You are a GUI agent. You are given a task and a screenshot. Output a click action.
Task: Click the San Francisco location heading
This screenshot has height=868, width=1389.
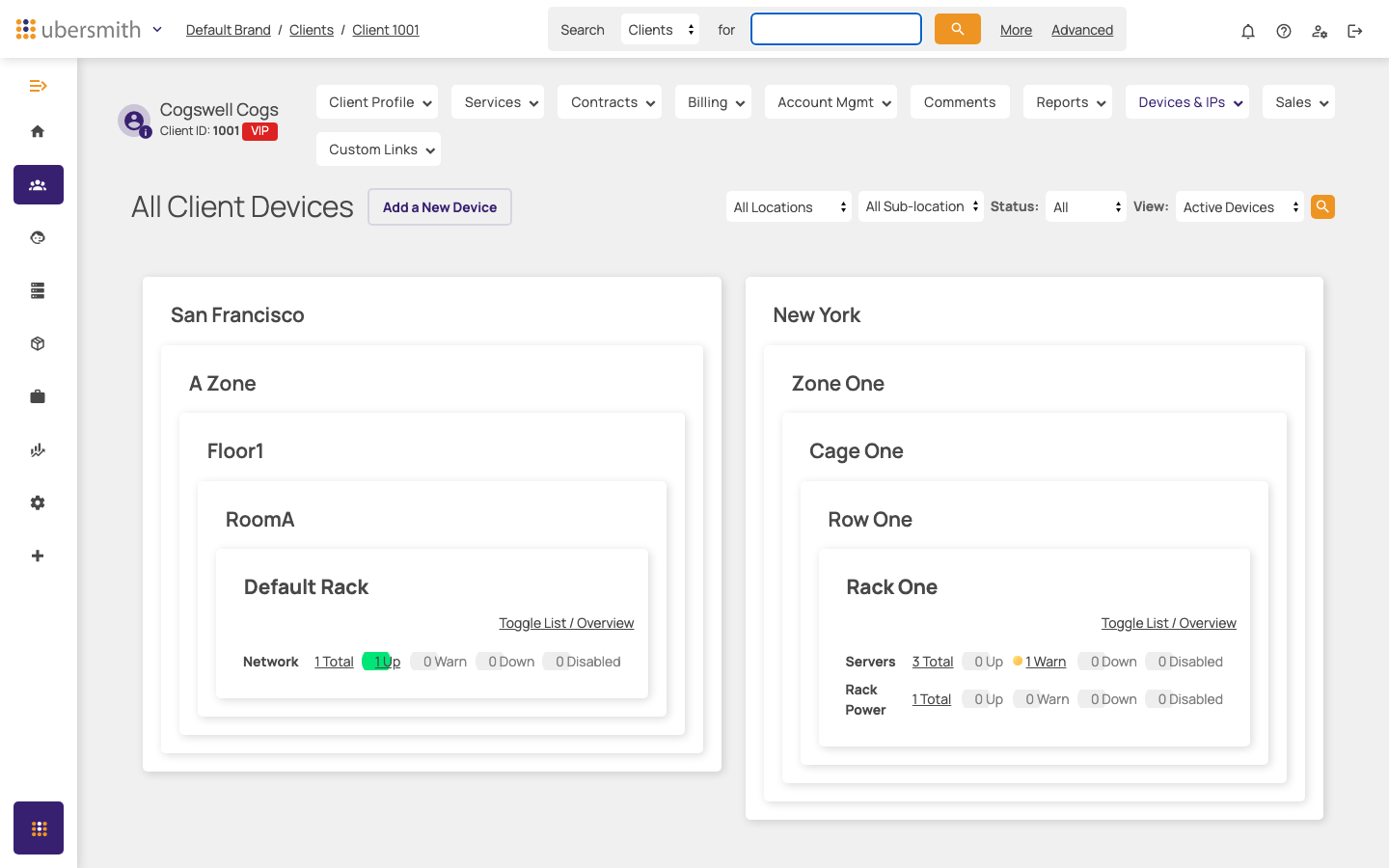[237, 315]
